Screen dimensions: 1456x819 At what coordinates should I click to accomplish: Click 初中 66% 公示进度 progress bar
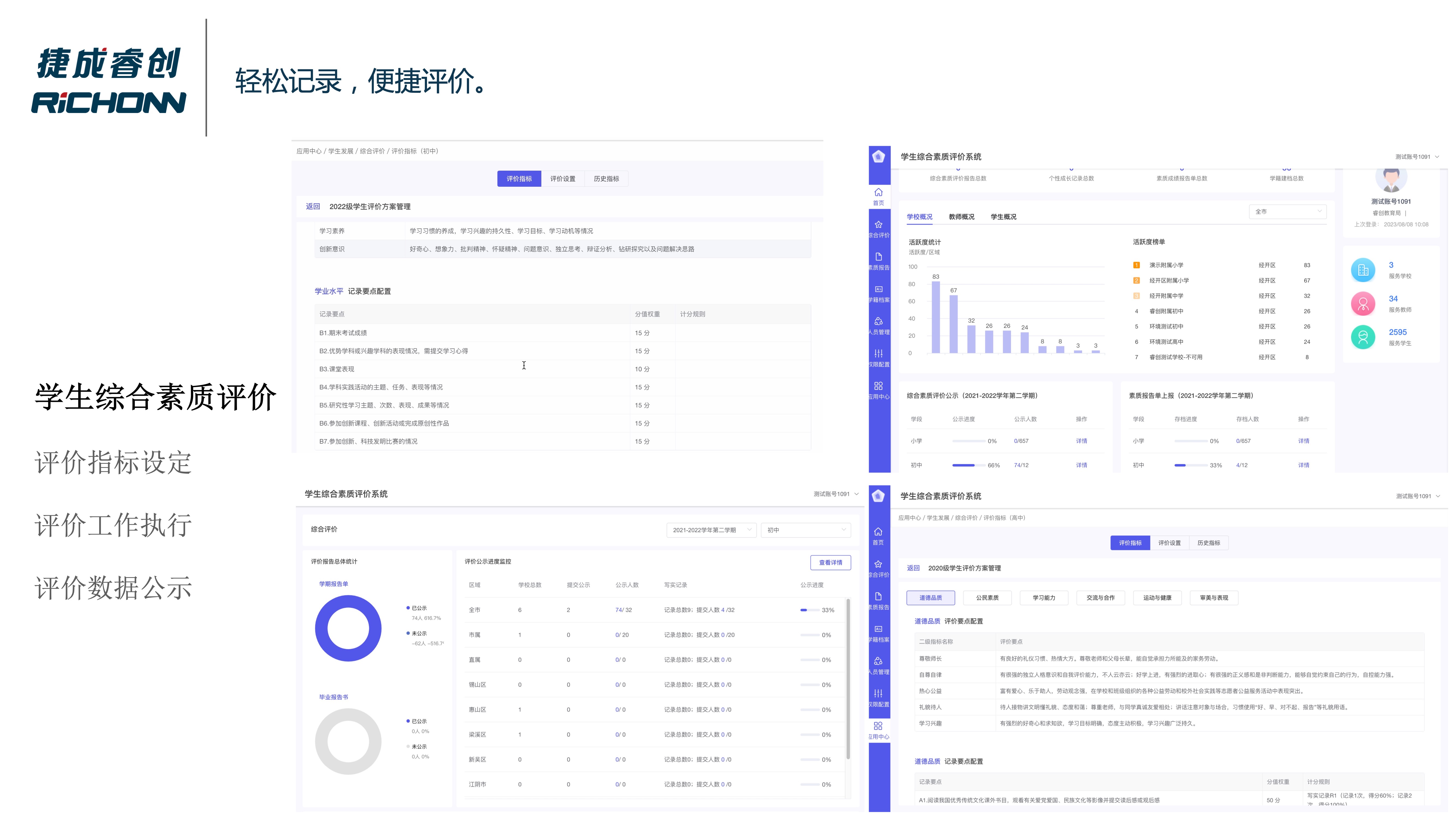tap(969, 466)
